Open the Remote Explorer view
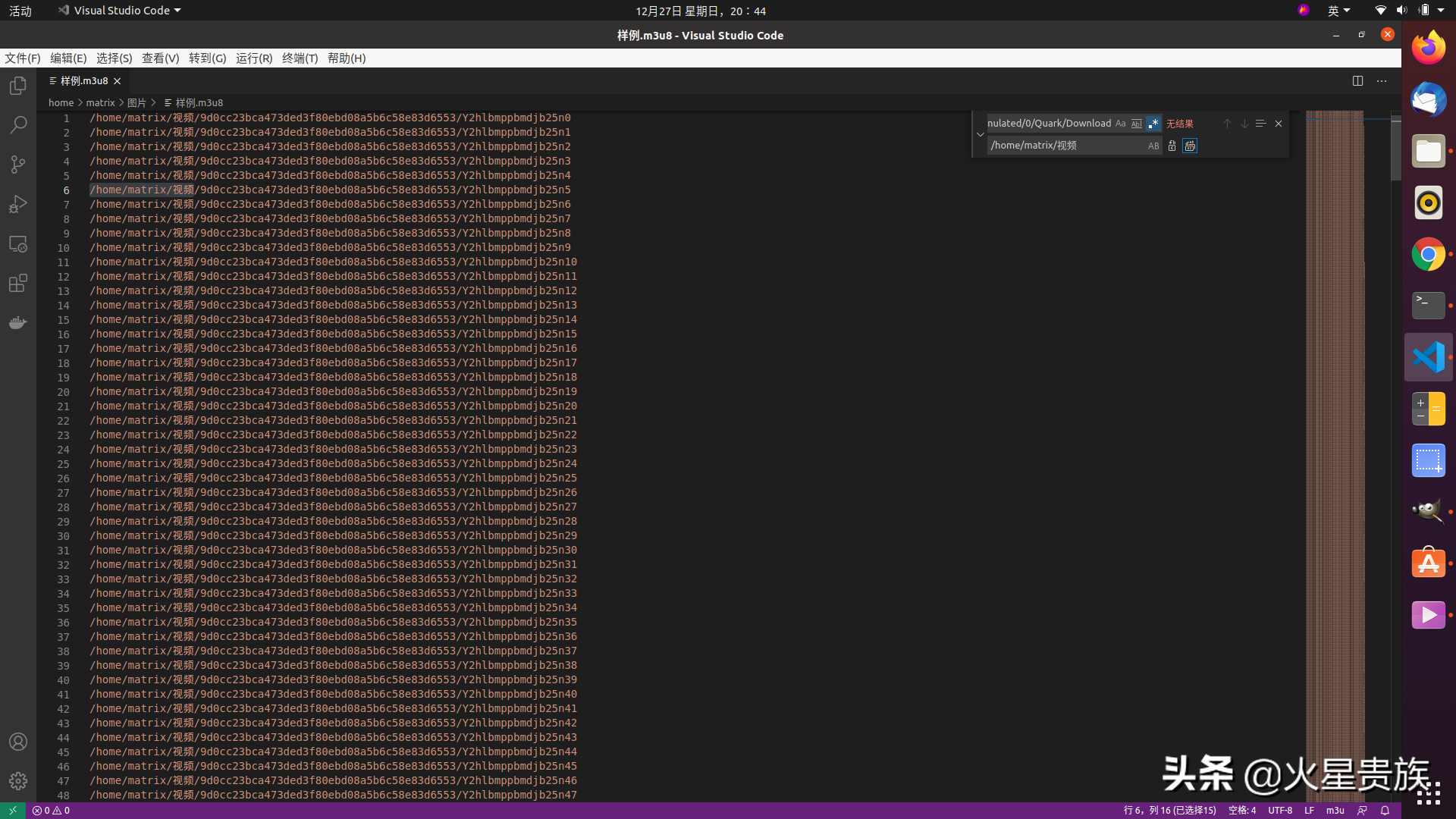Viewport: 1456px width, 819px height. 18,244
